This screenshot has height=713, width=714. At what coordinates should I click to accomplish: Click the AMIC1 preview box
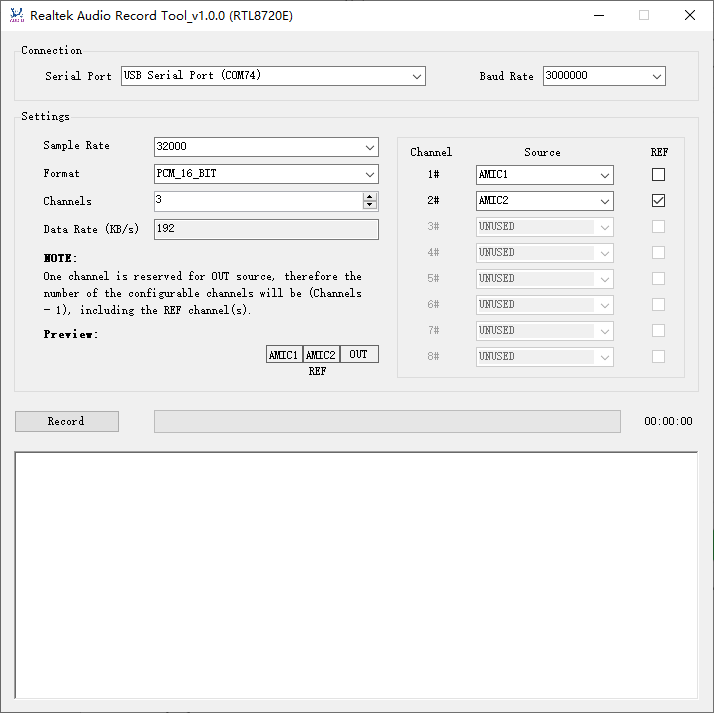tap(284, 355)
